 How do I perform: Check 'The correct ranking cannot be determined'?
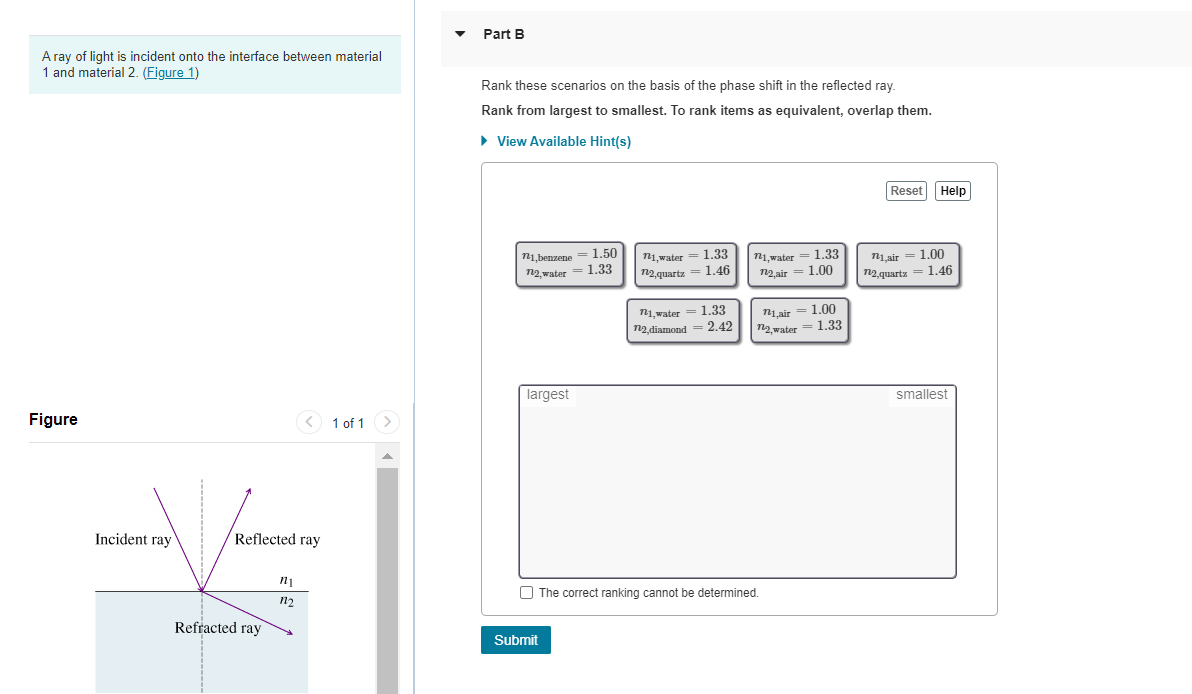pyautogui.click(x=525, y=592)
